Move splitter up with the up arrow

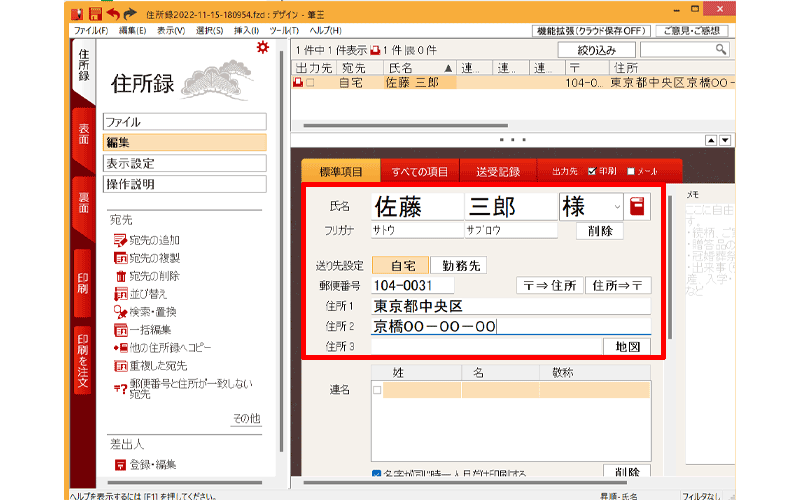coord(711,140)
